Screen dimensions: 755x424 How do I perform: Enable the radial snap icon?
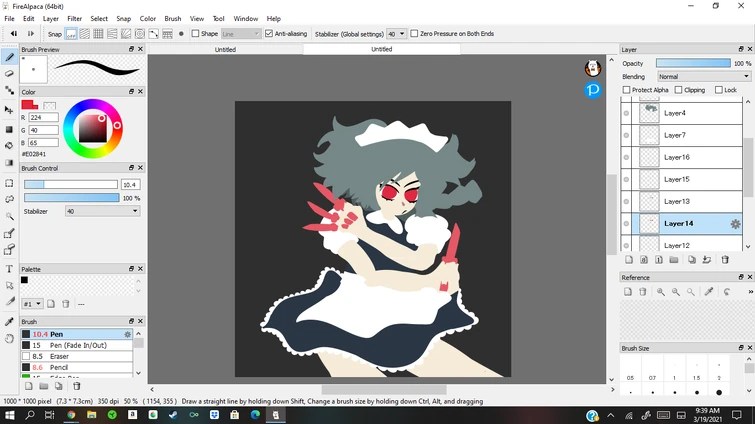pos(126,34)
